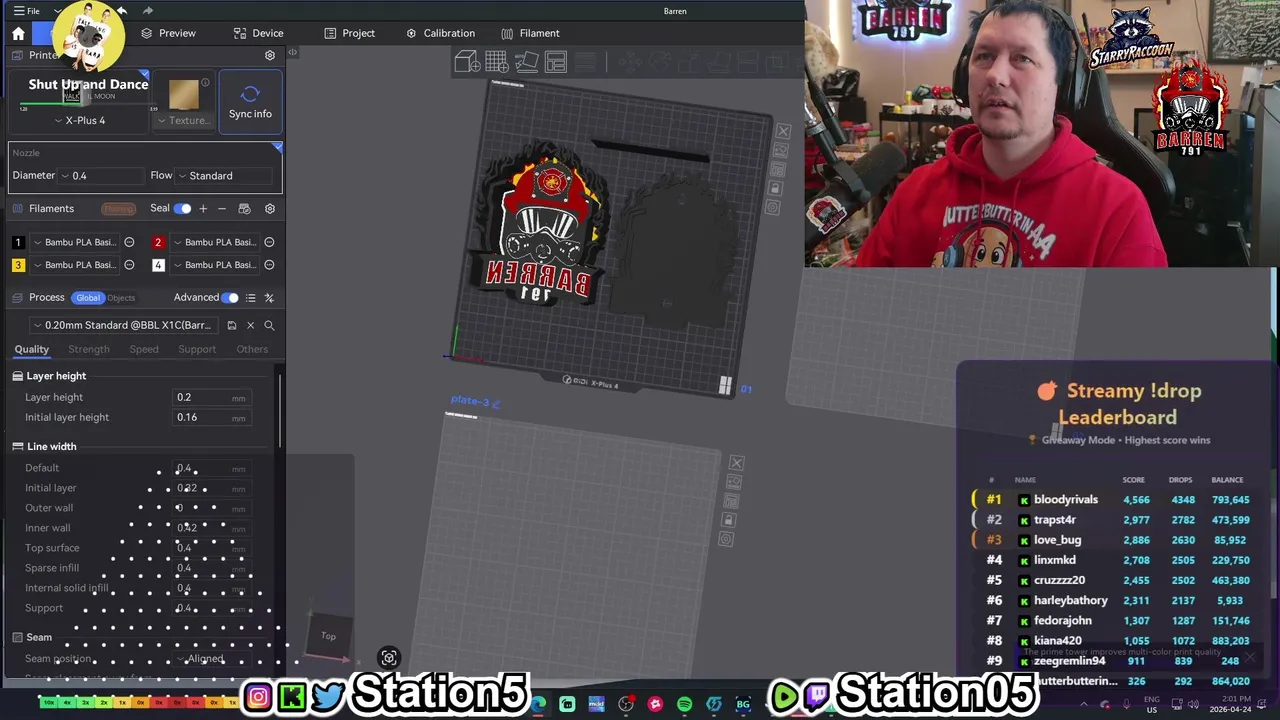Click the Flushing volumes button
The width and height of the screenshot is (1280, 720).
pyautogui.click(x=118, y=208)
